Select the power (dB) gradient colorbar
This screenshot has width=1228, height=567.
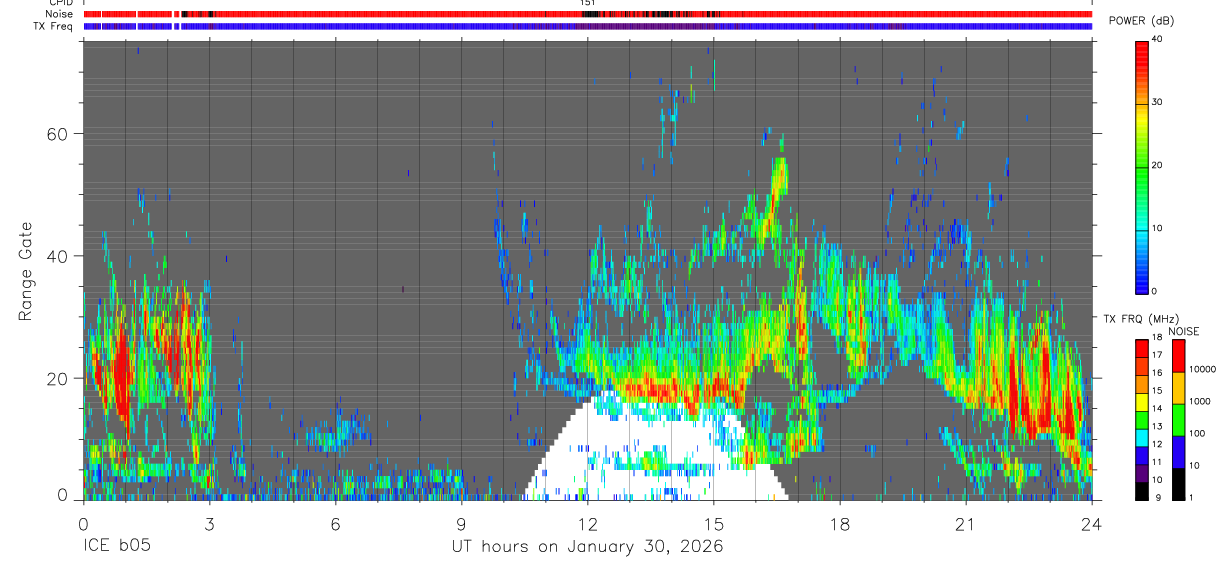tap(1141, 166)
